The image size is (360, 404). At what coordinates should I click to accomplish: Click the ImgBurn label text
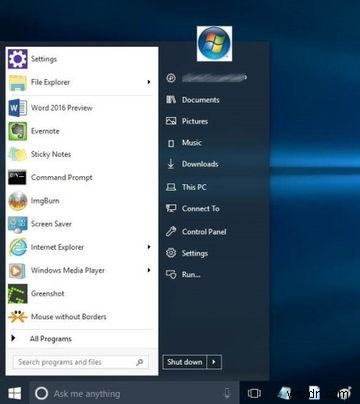point(45,201)
